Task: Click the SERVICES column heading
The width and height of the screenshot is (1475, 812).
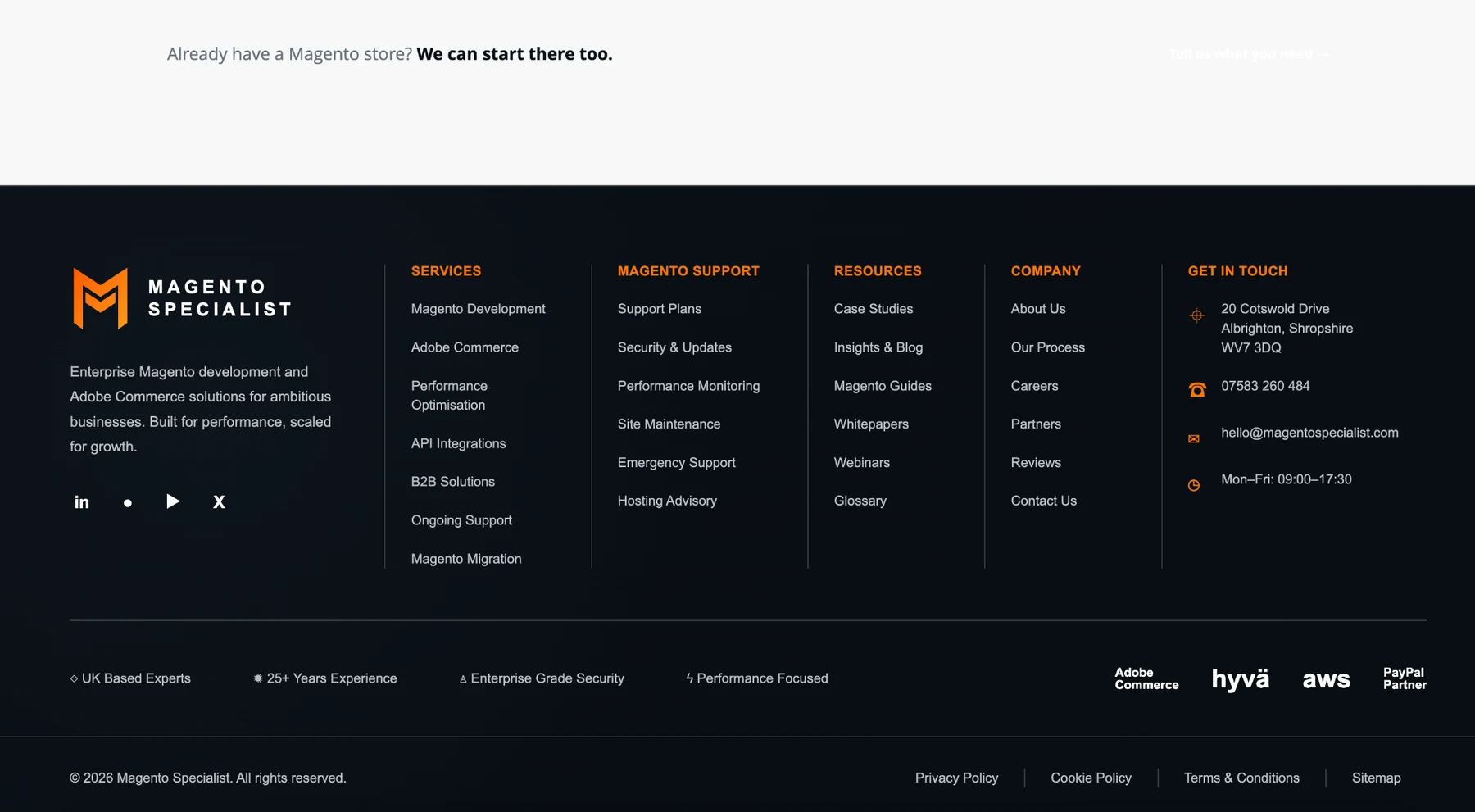Action: pyautogui.click(x=447, y=271)
